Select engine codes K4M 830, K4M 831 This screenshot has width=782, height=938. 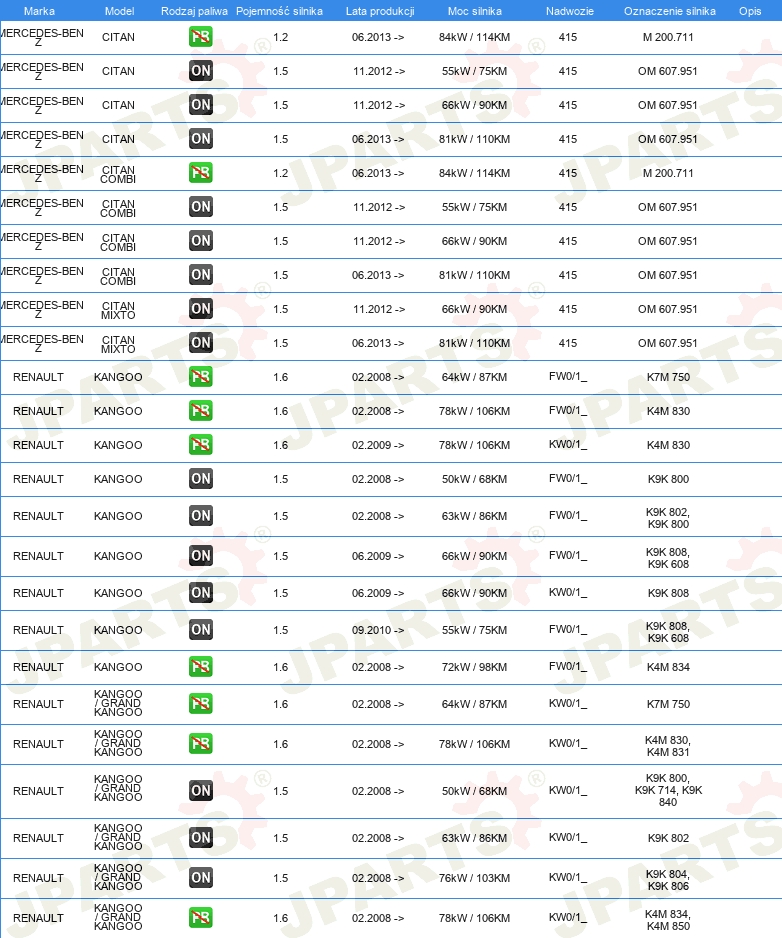(x=668, y=747)
